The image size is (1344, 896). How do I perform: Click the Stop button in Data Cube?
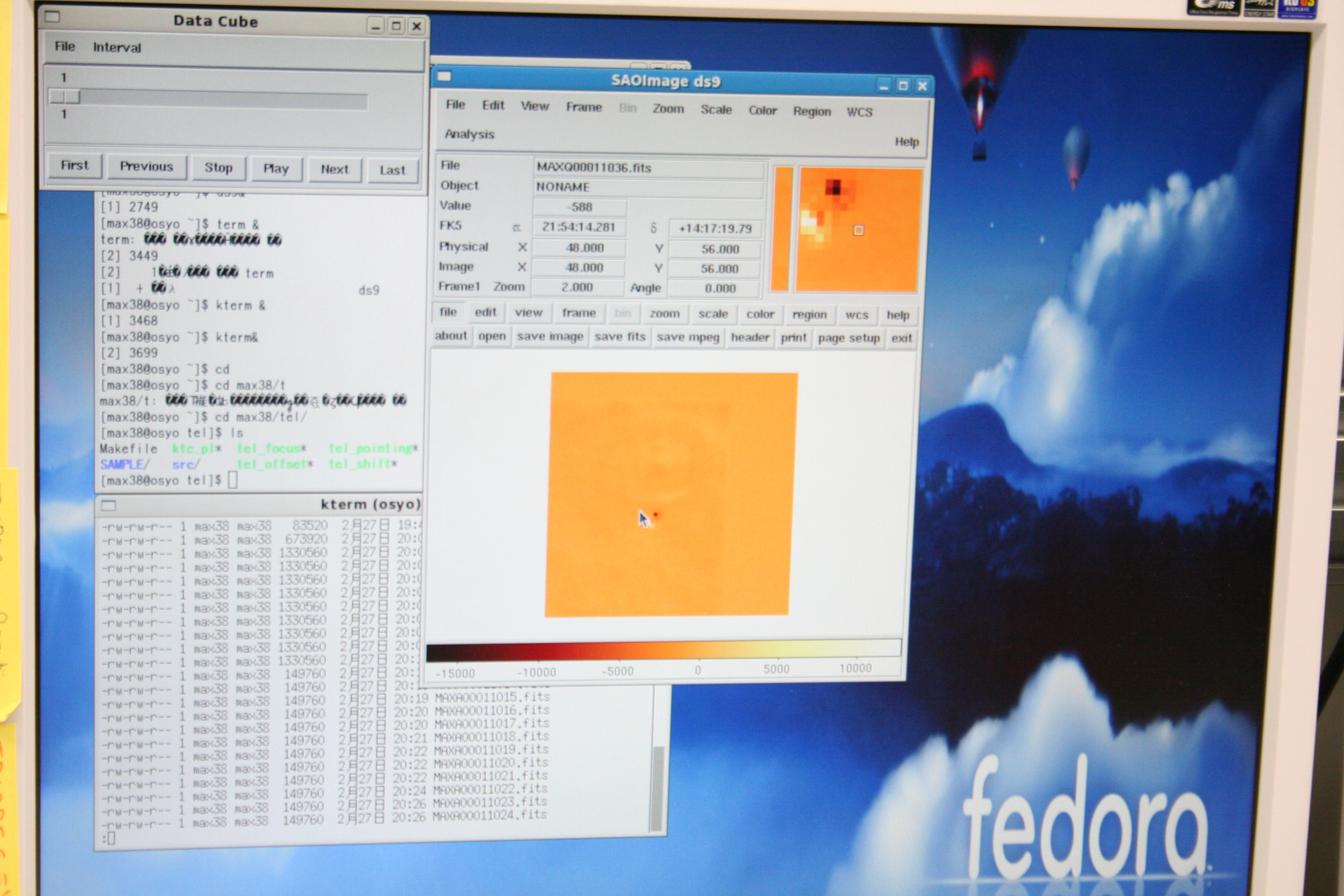[218, 168]
